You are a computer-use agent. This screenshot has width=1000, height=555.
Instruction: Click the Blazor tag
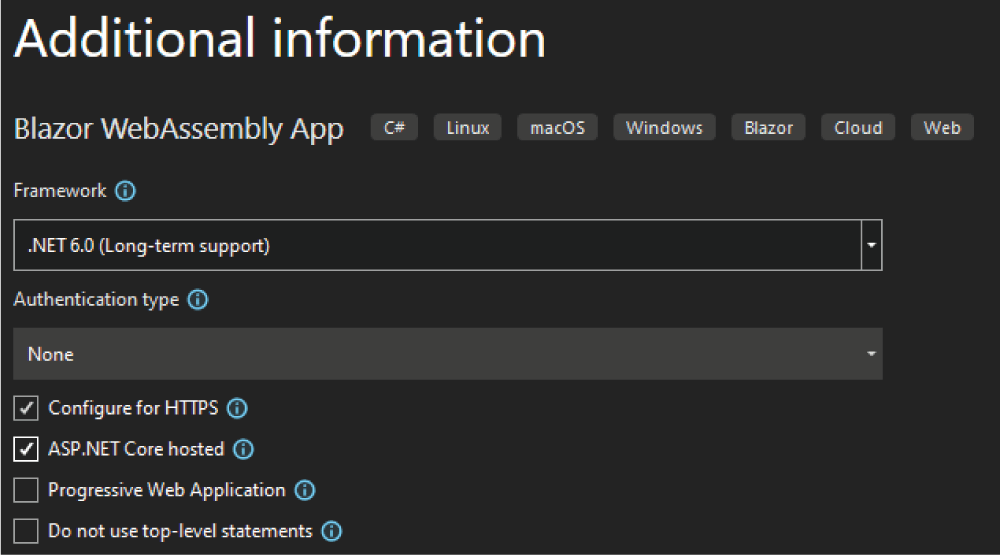click(768, 127)
